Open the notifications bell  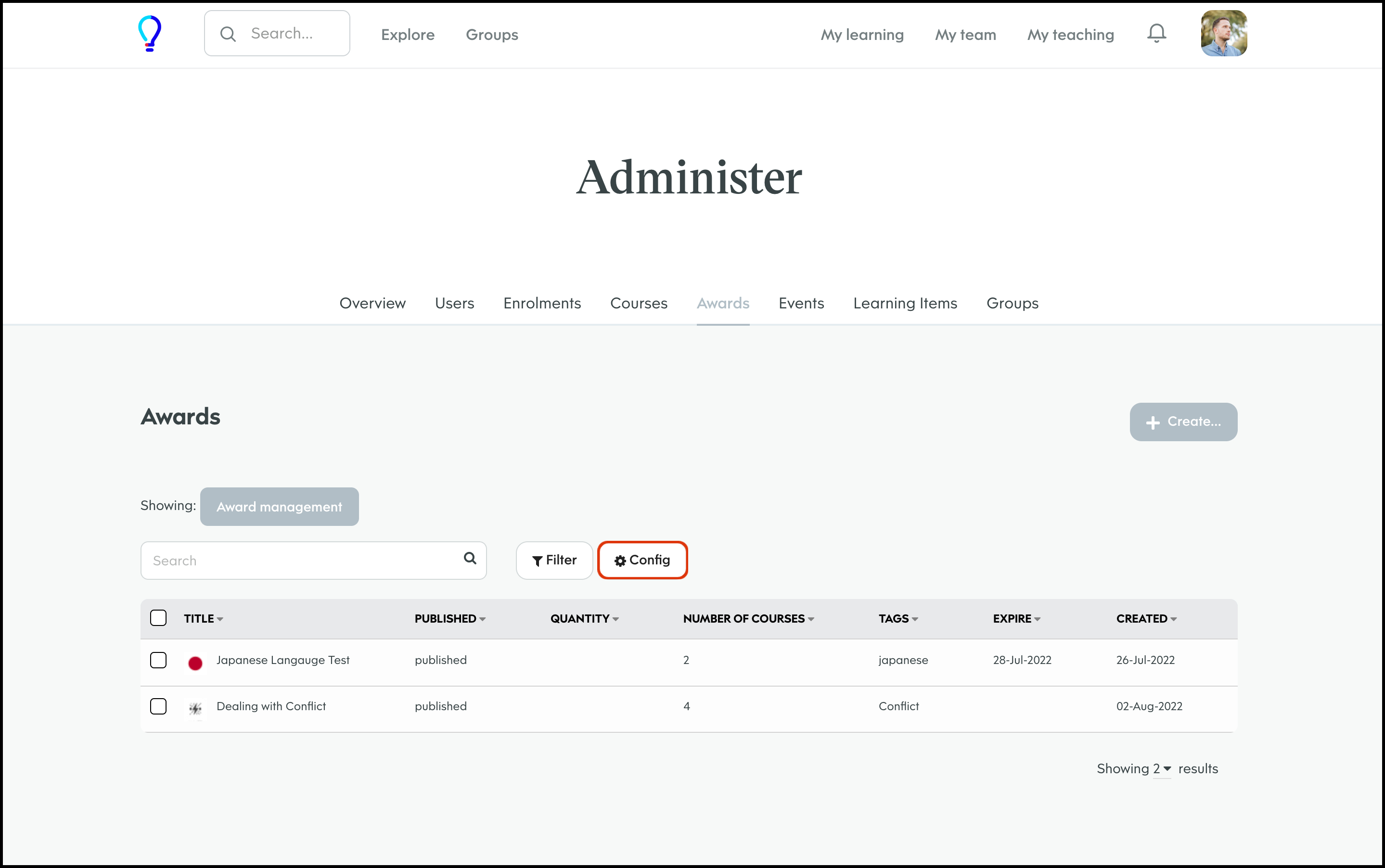click(1156, 33)
